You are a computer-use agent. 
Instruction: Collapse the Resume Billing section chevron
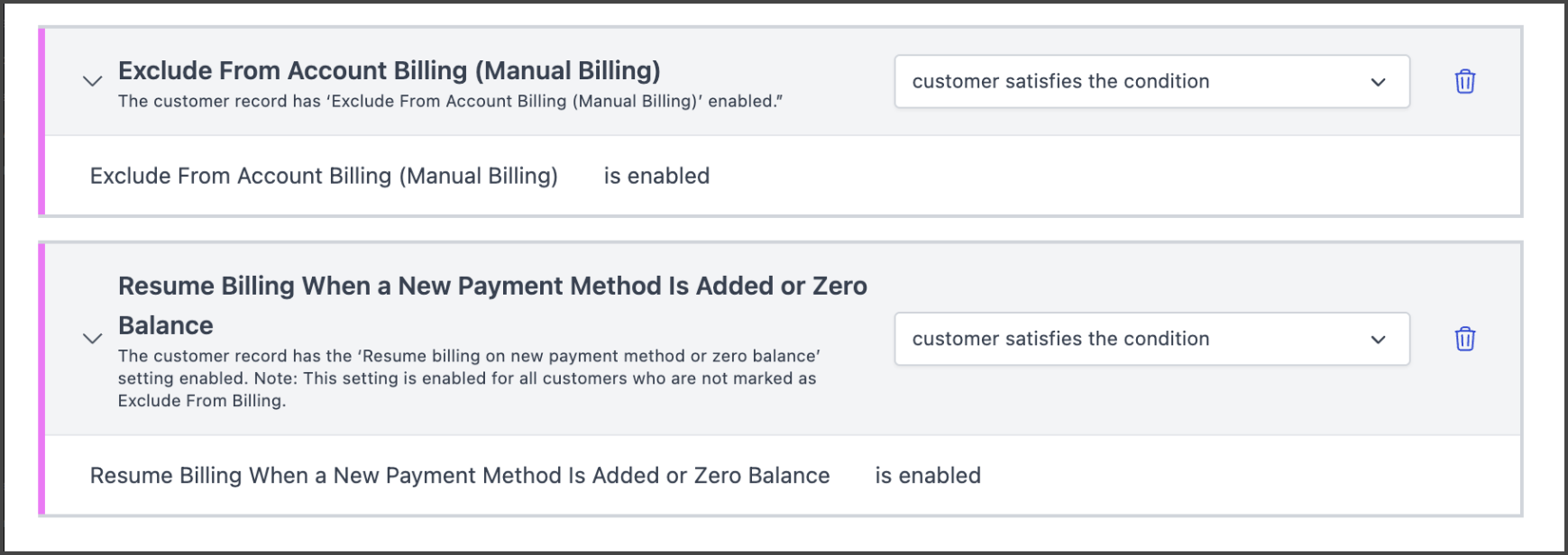pos(92,339)
